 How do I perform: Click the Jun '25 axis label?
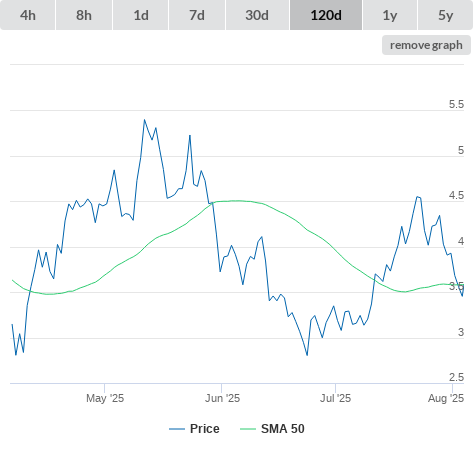point(222,398)
